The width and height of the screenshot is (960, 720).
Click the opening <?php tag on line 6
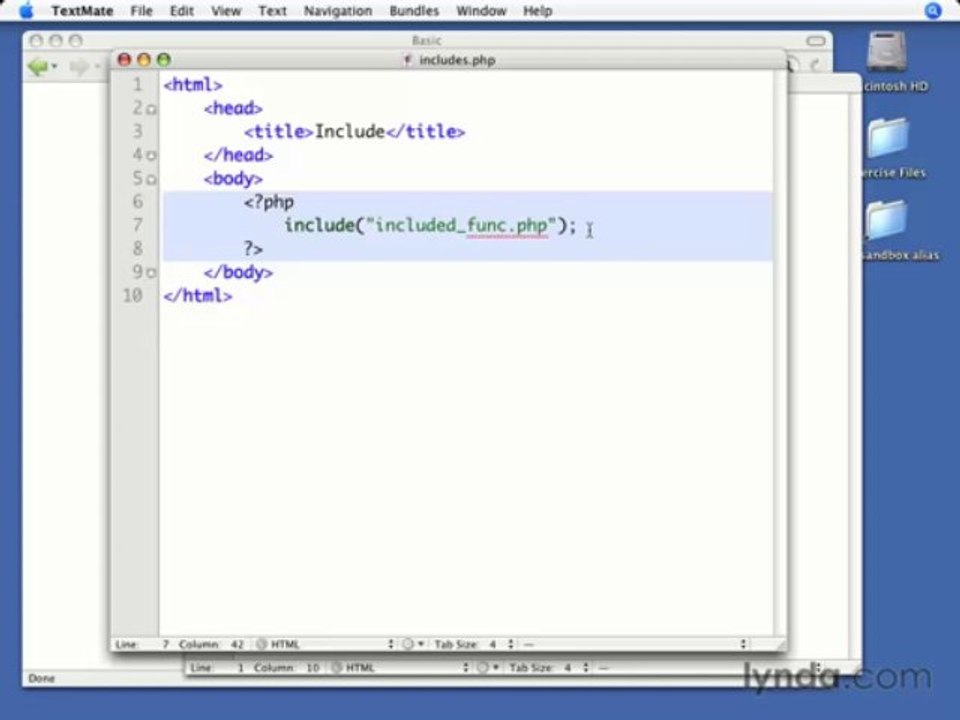[x=269, y=202]
